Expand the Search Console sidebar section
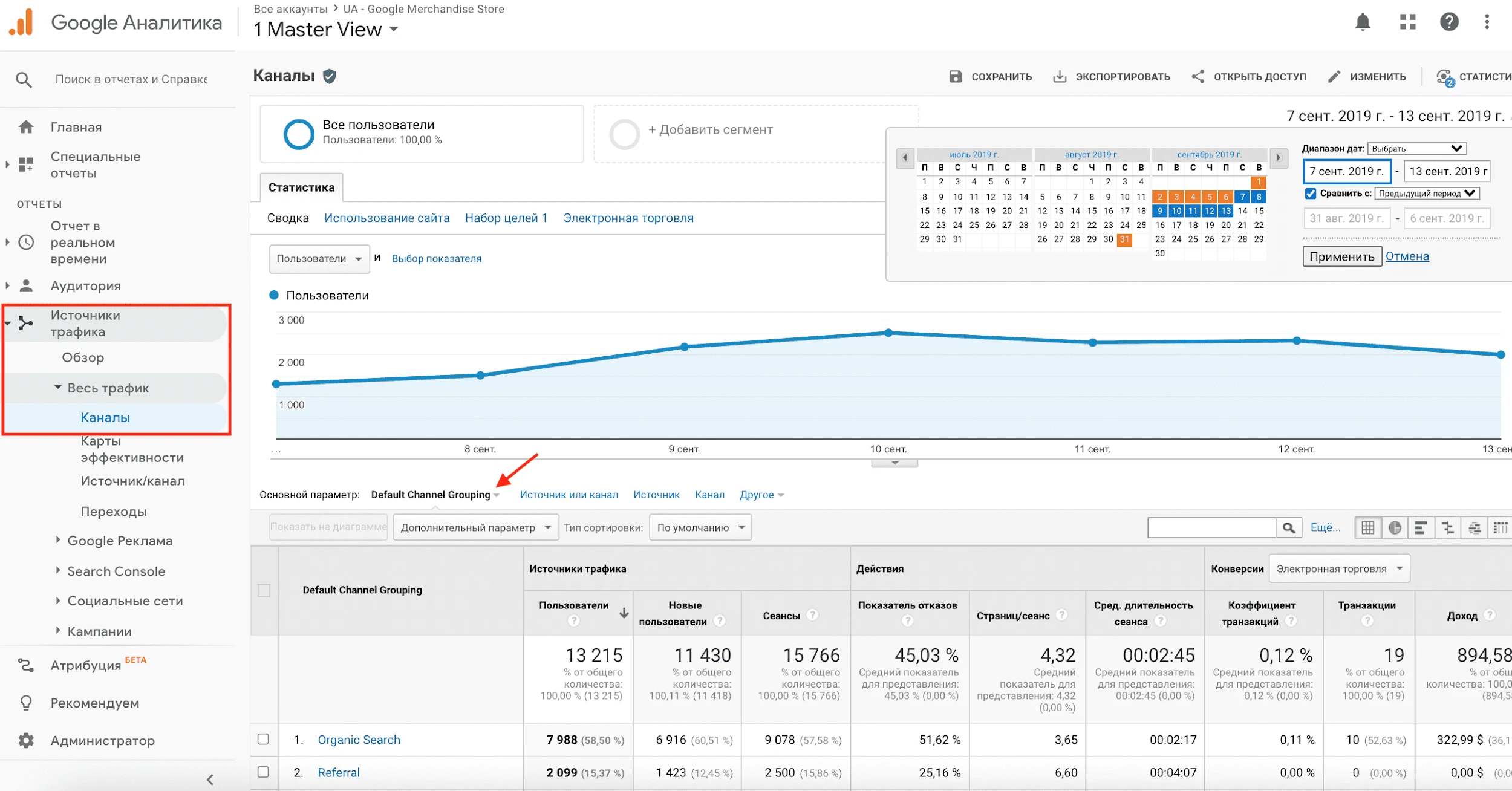1512x791 pixels. point(58,570)
